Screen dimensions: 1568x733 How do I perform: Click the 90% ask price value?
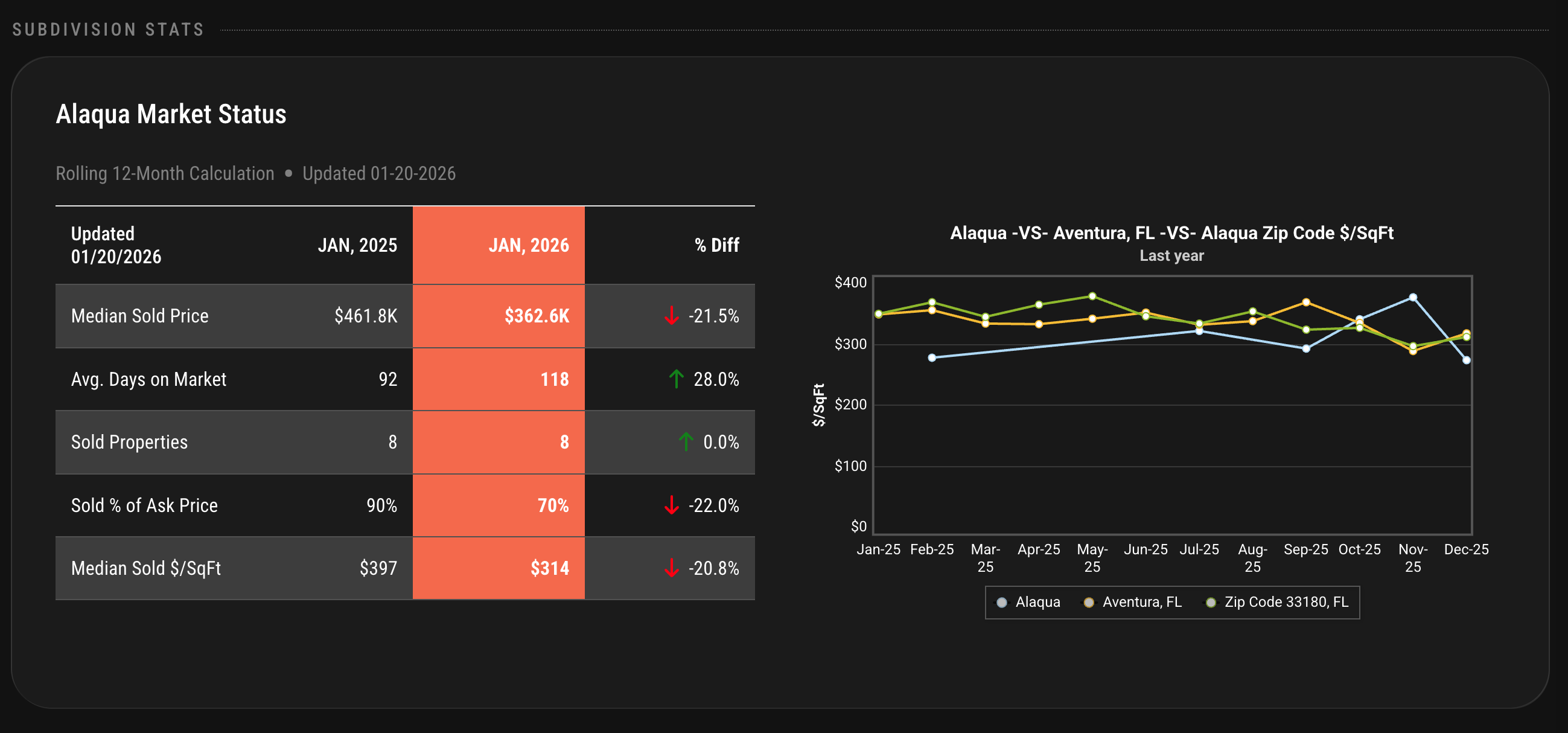381,505
